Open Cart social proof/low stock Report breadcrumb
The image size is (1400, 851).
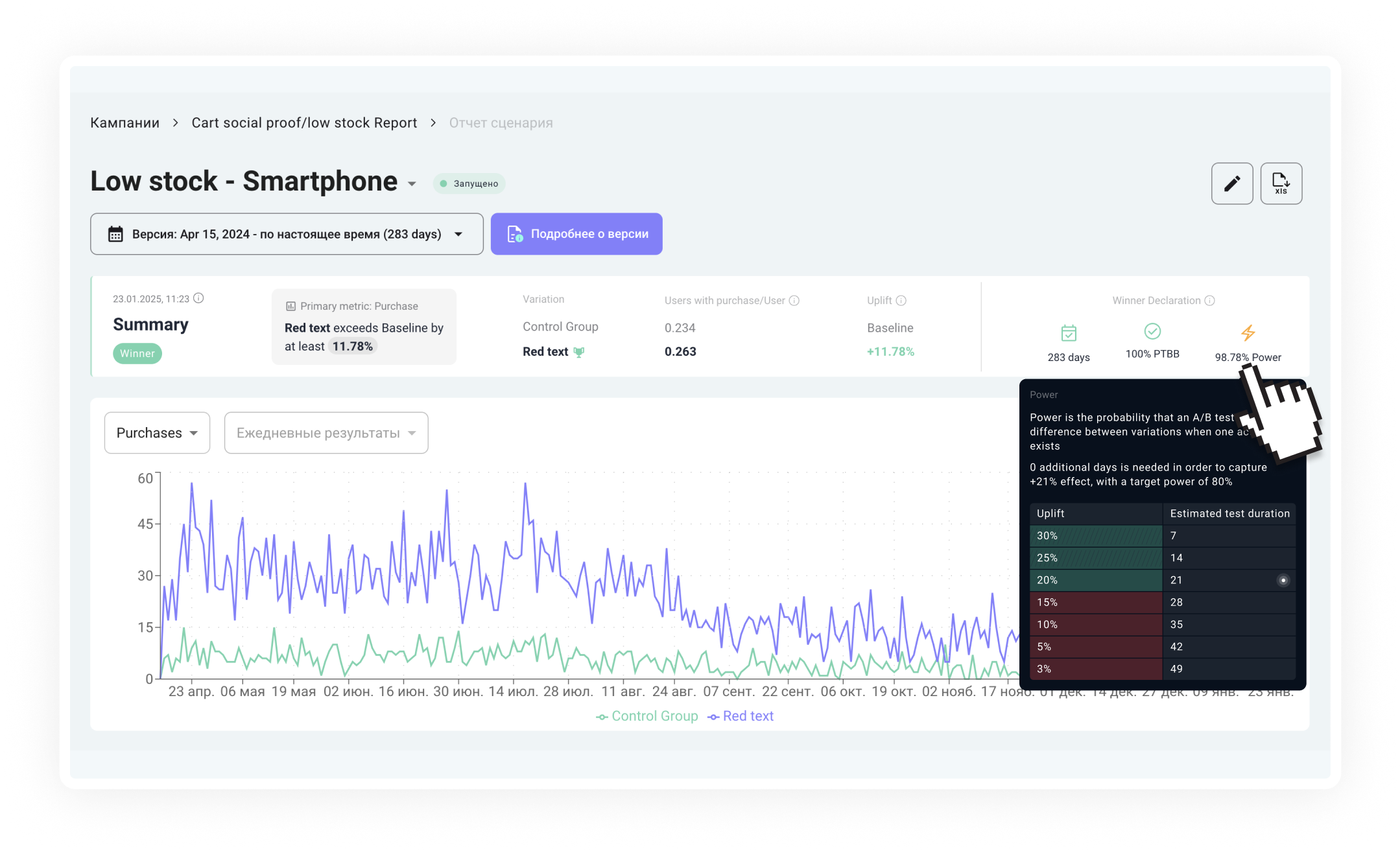[304, 123]
